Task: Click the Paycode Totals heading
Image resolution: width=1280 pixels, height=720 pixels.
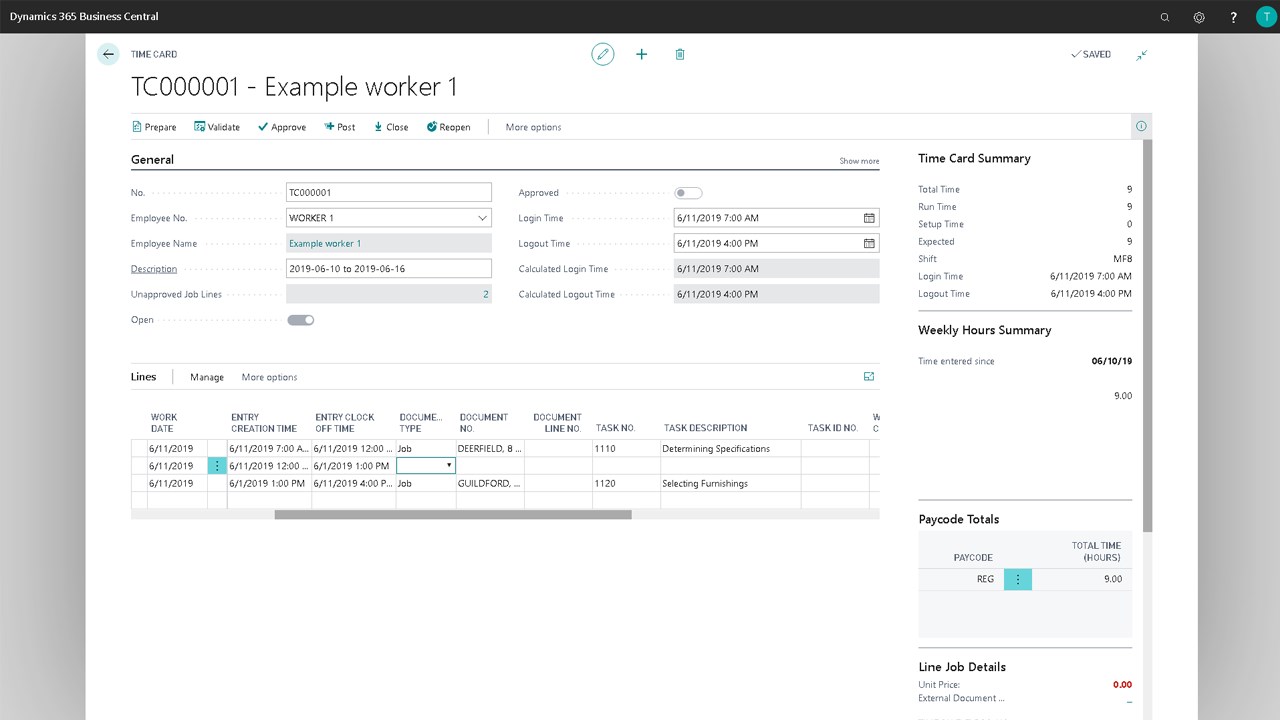Action: 959,519
